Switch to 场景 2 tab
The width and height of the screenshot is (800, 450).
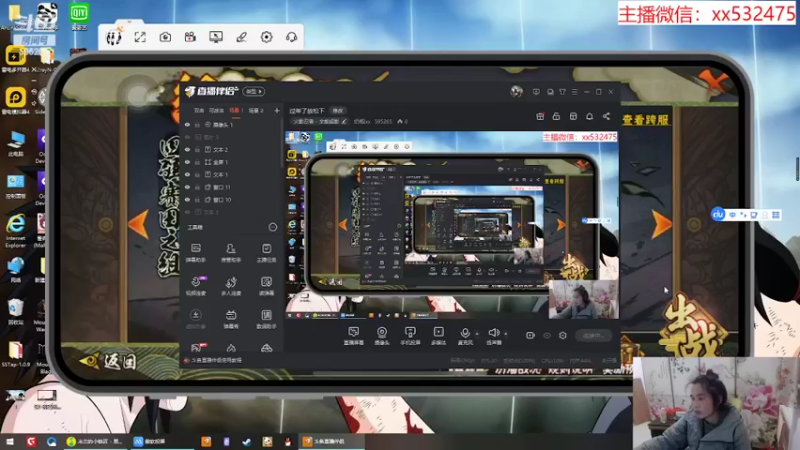[x=256, y=110]
